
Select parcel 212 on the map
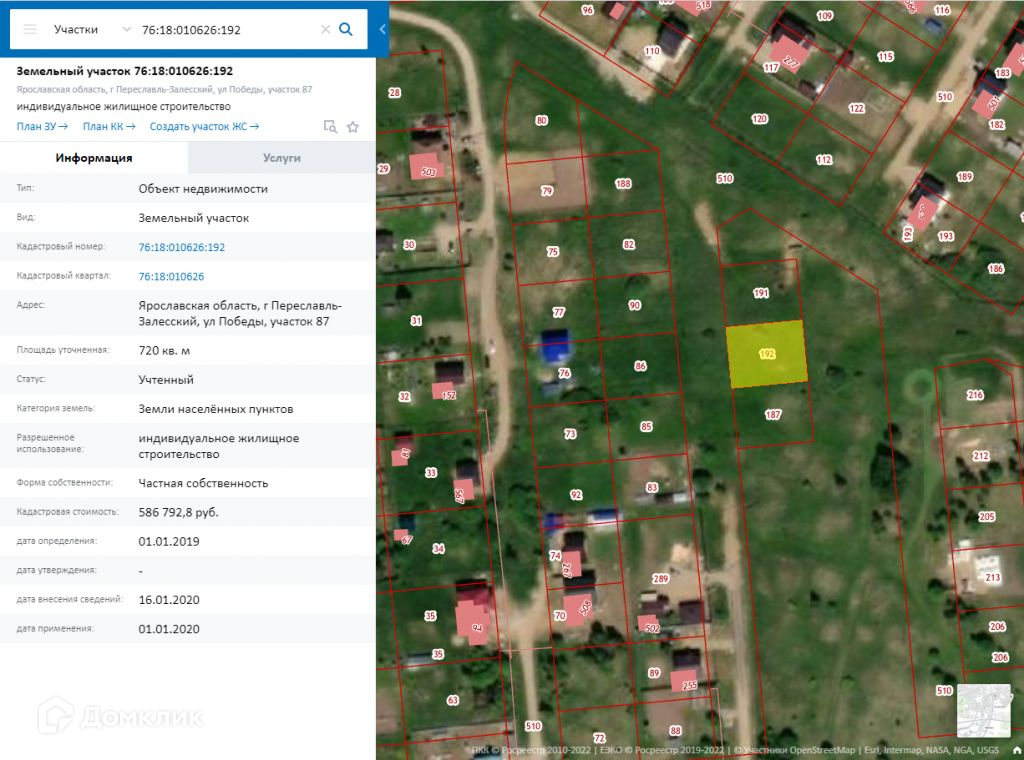pyautogui.click(x=980, y=456)
